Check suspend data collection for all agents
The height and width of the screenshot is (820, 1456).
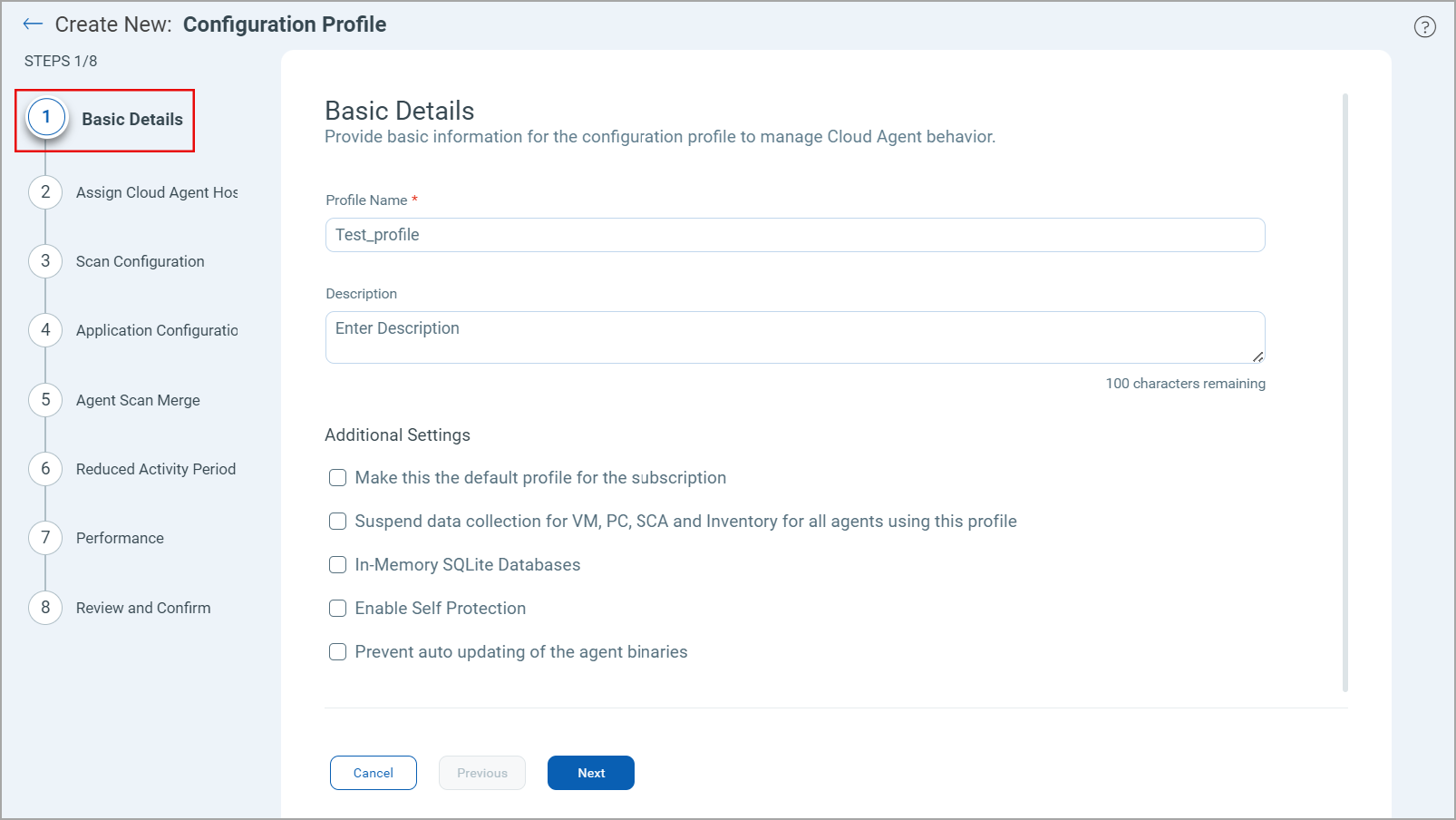(x=337, y=521)
